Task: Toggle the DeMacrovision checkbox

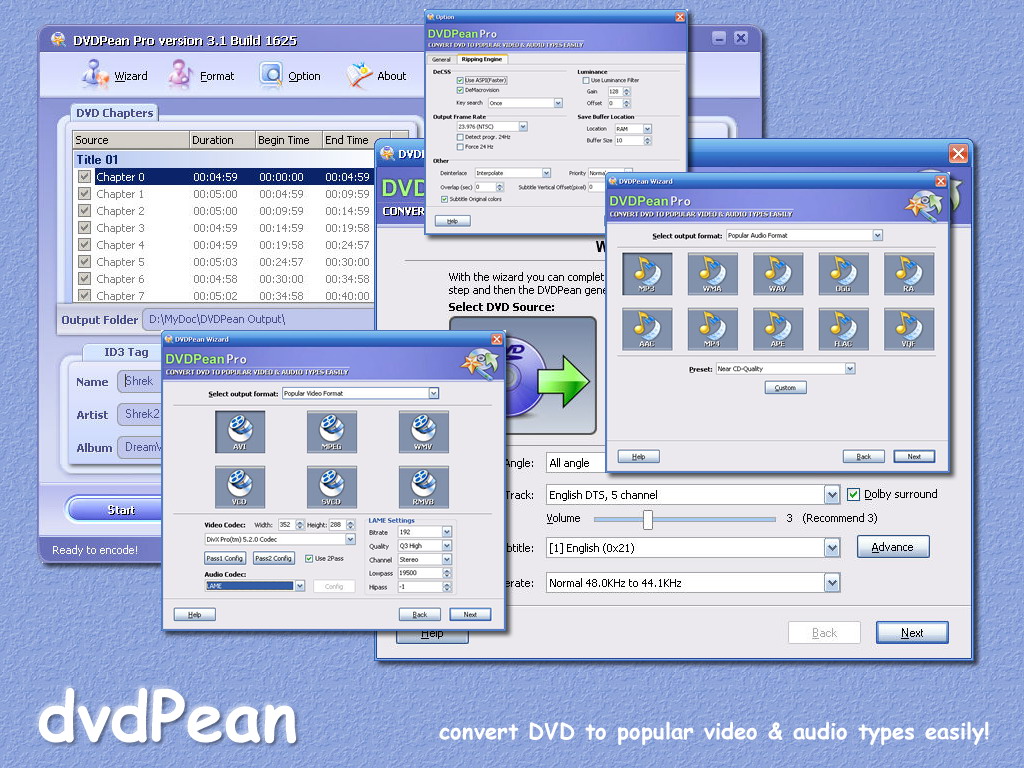Action: pos(460,90)
